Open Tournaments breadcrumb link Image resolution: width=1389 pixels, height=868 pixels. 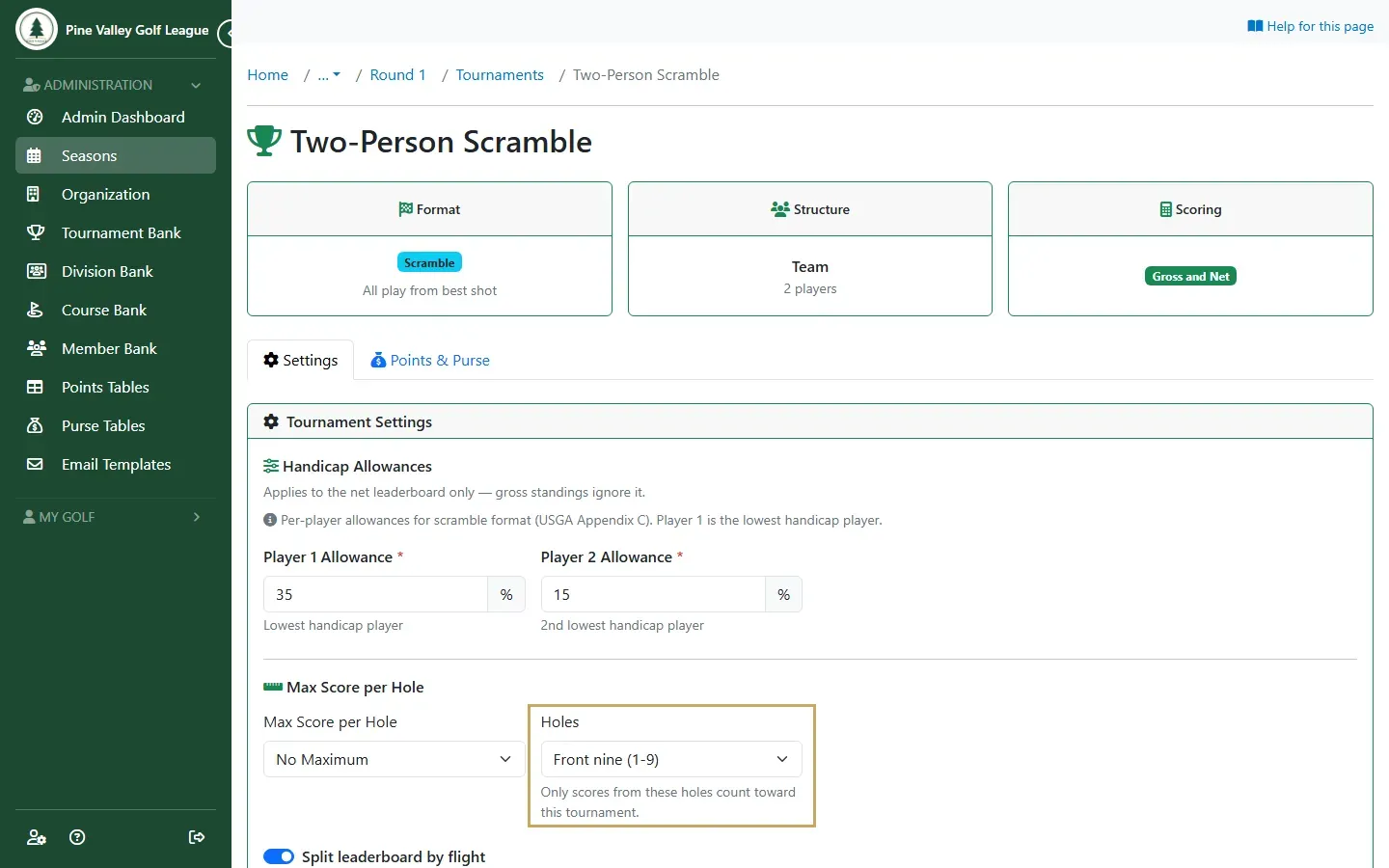pyautogui.click(x=500, y=74)
